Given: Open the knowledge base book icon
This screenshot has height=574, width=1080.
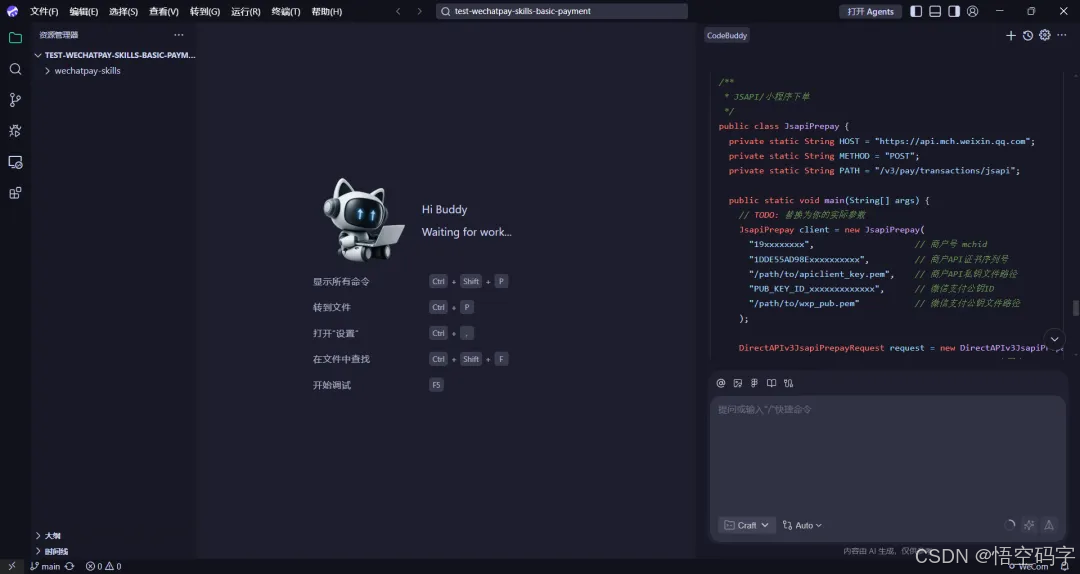Looking at the screenshot, I should click(771, 383).
